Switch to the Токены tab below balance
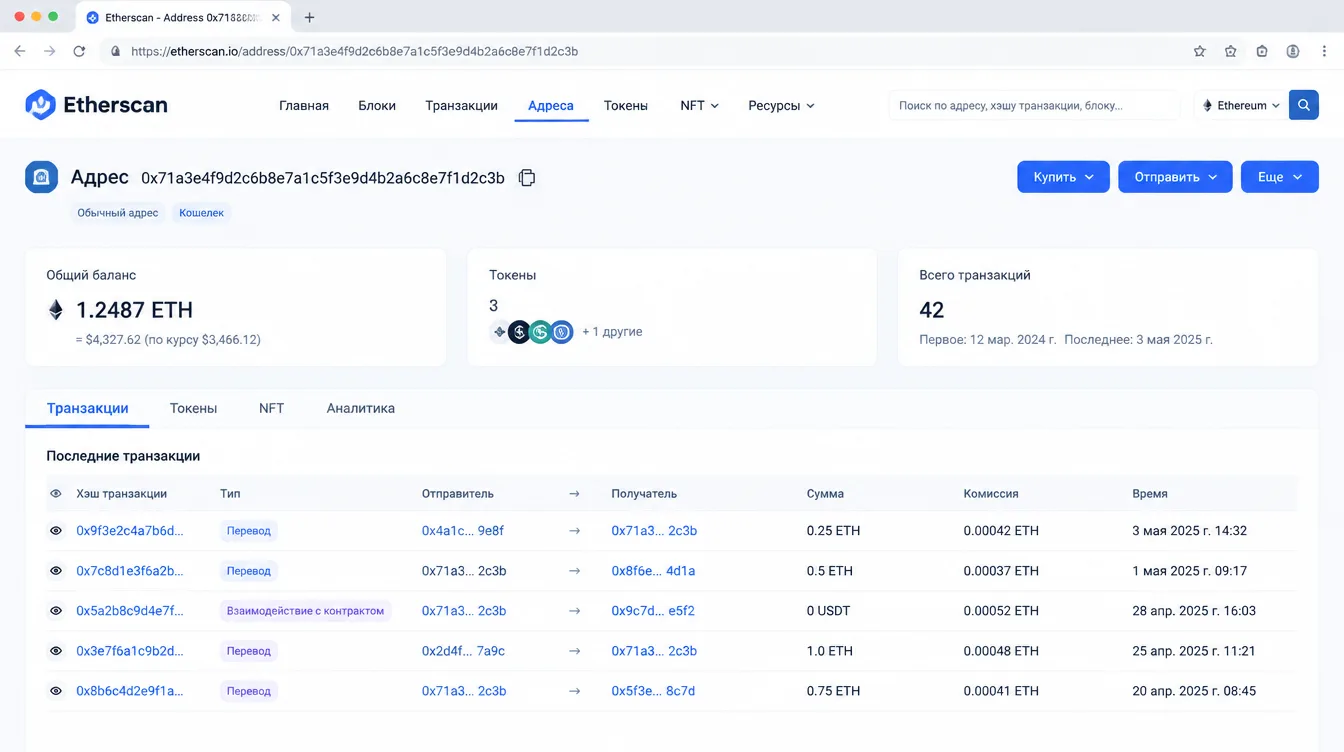 point(193,408)
